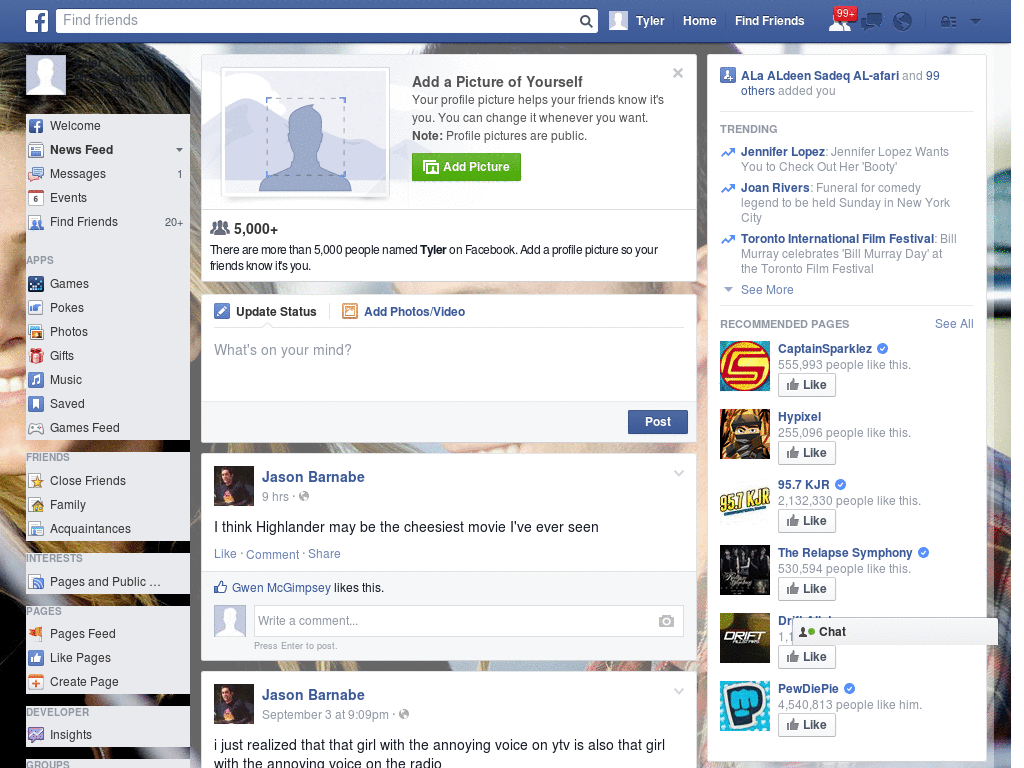Click Close Friends star icon
This screenshot has height=768, width=1024.
tap(36, 481)
